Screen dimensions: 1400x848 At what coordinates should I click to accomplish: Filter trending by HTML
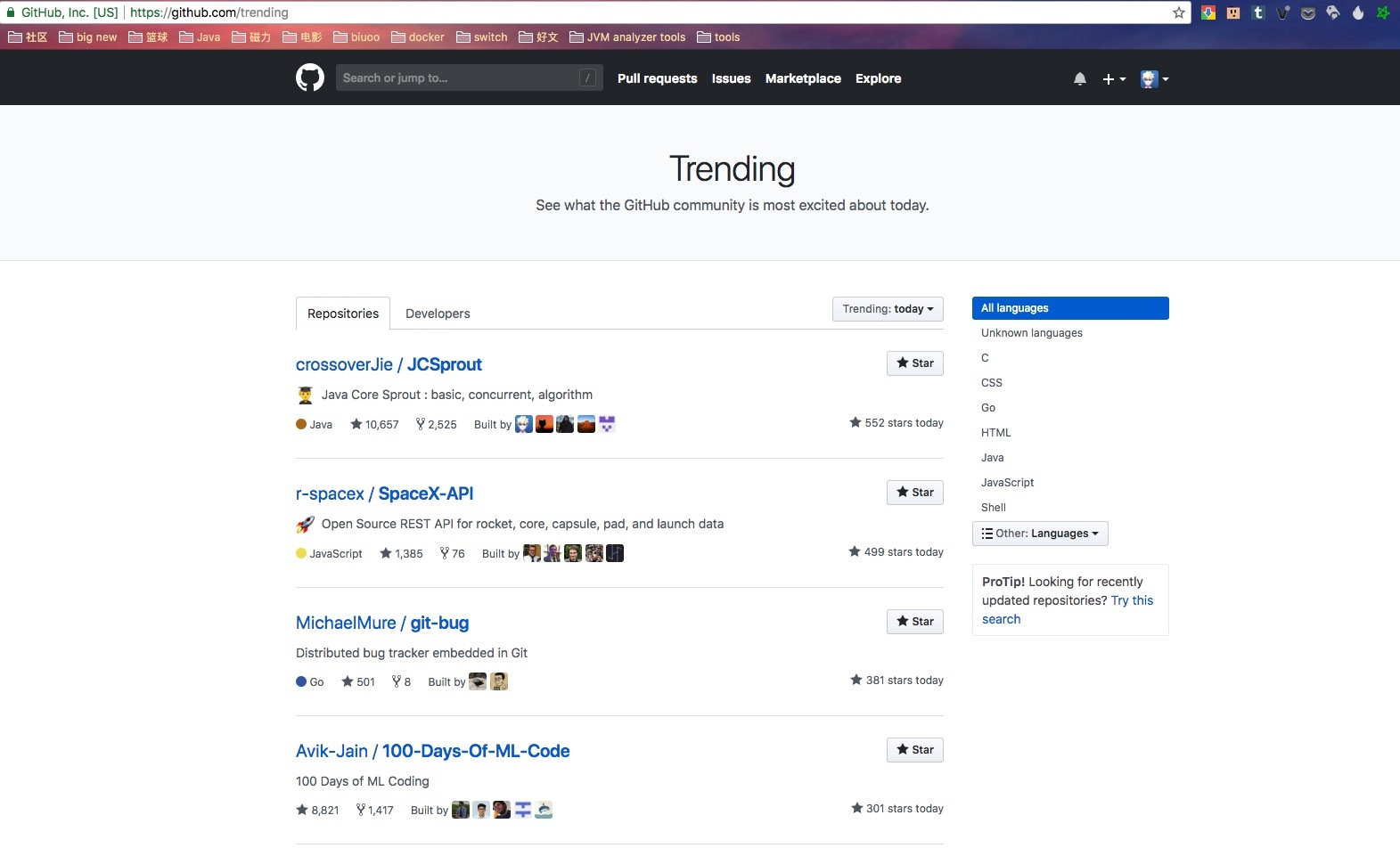[x=996, y=433]
